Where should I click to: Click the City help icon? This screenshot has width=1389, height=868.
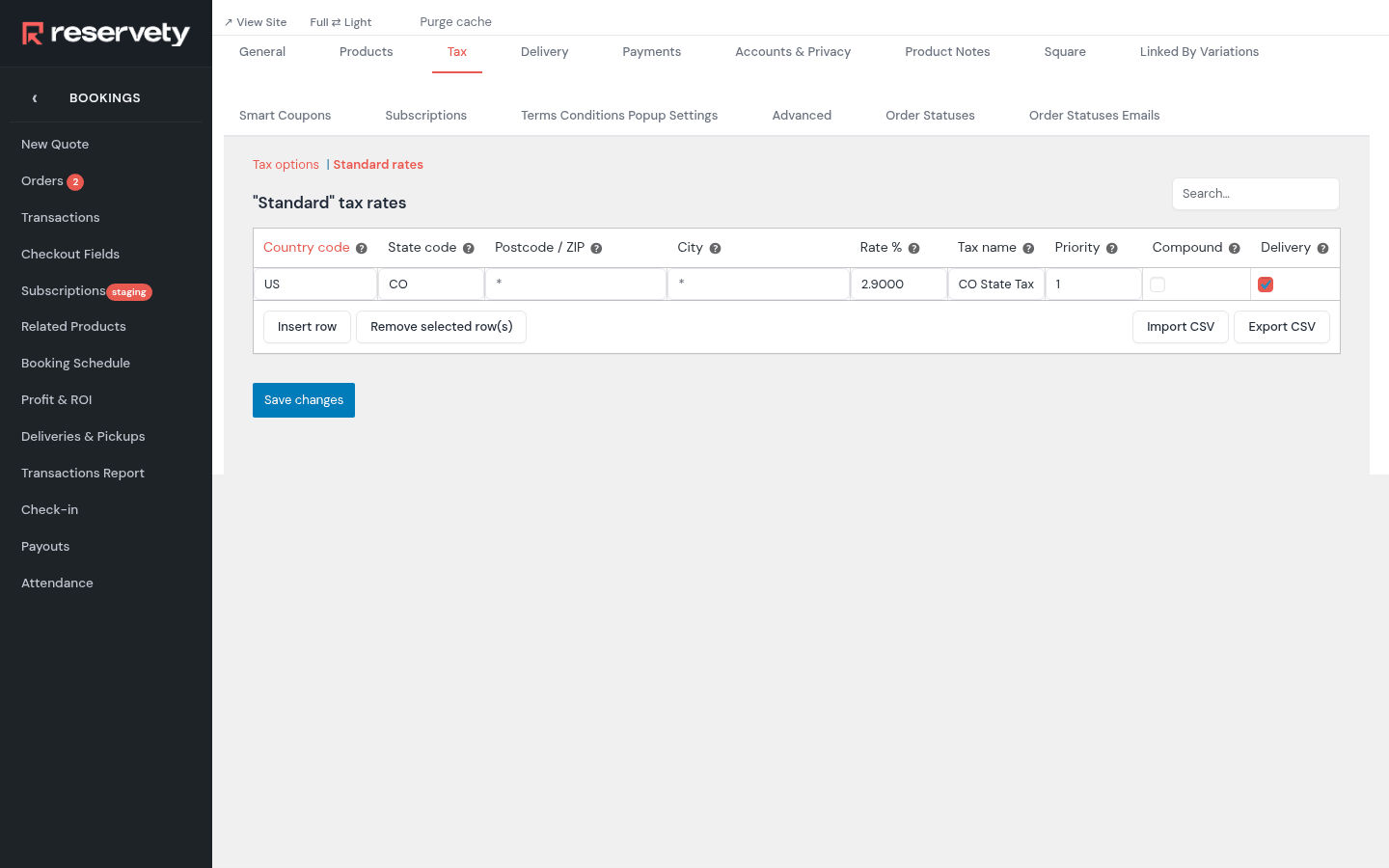(x=715, y=249)
